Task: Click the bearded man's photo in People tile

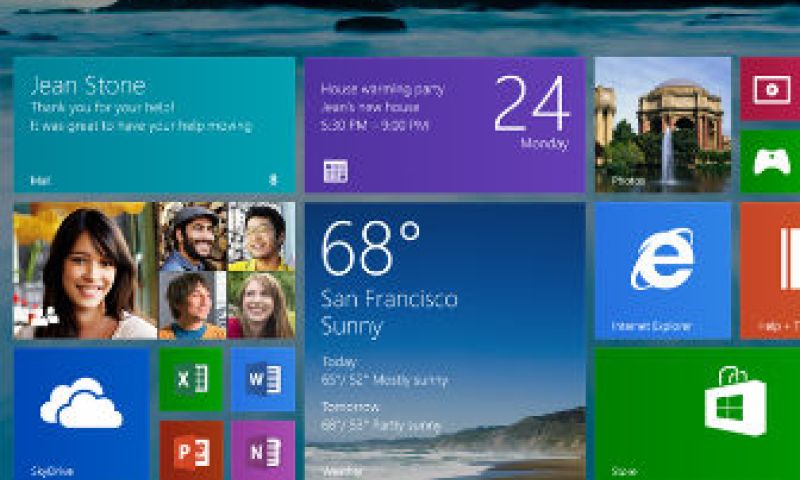Action: [x=192, y=236]
